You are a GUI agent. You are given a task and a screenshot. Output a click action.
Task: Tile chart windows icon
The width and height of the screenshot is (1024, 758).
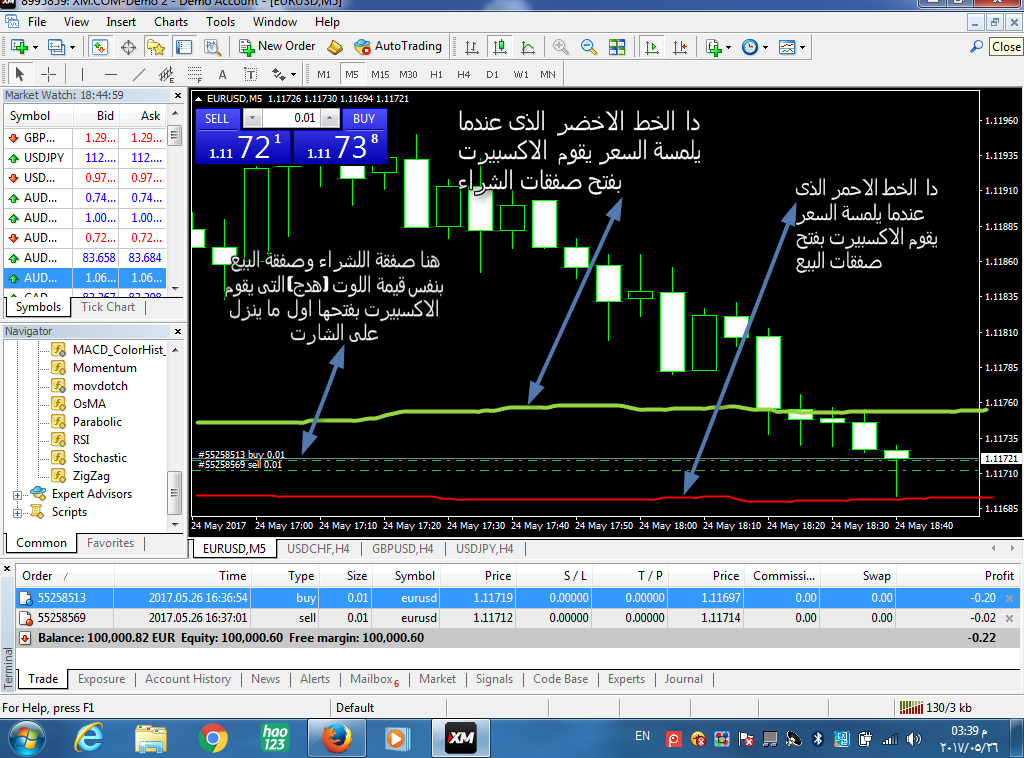coord(616,47)
